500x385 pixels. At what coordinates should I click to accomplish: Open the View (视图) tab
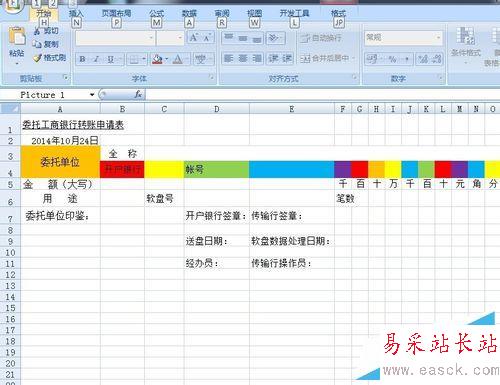tap(254, 14)
